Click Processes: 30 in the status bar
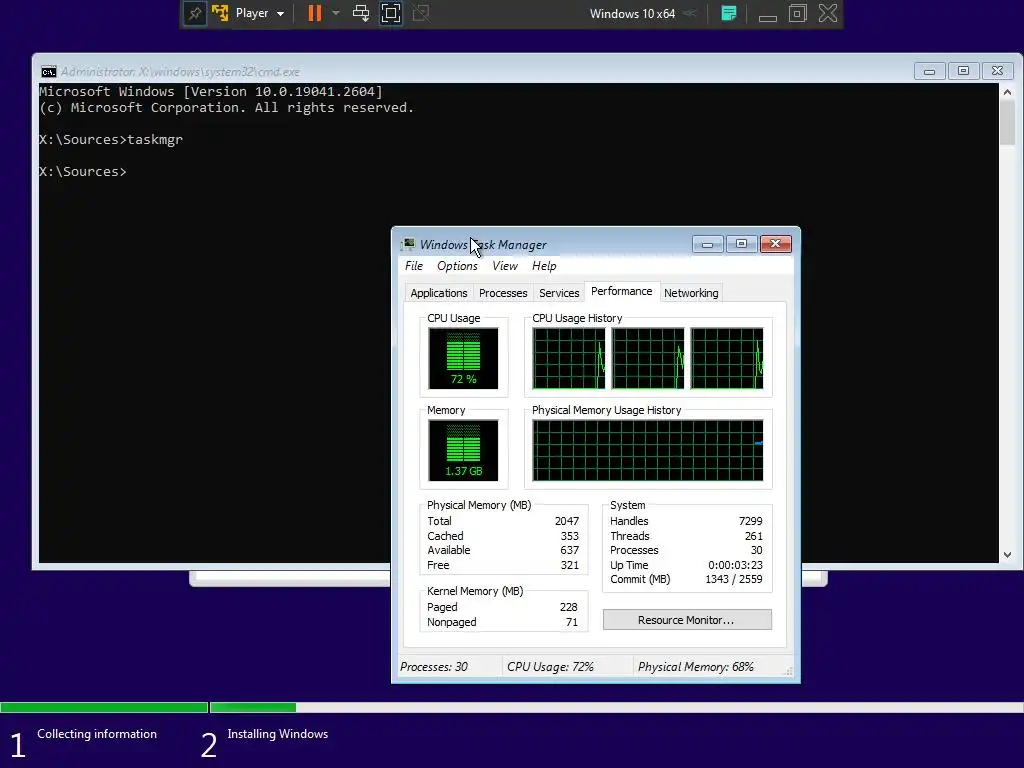This screenshot has width=1024, height=768. pos(434,667)
